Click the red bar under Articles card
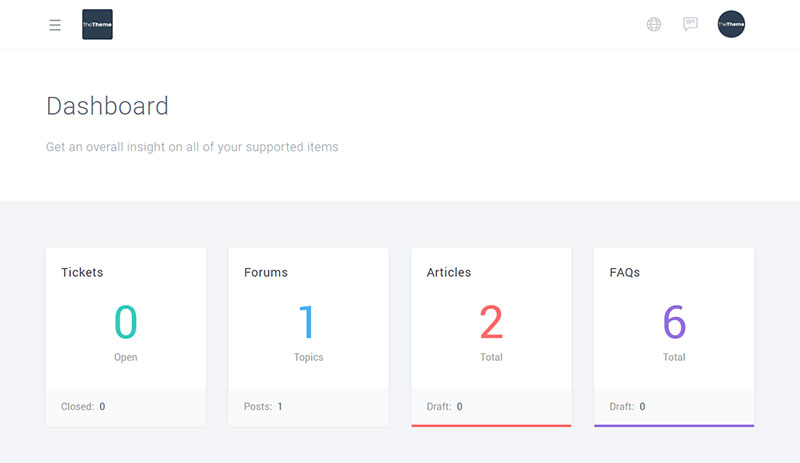800x463 pixels. (x=491, y=425)
